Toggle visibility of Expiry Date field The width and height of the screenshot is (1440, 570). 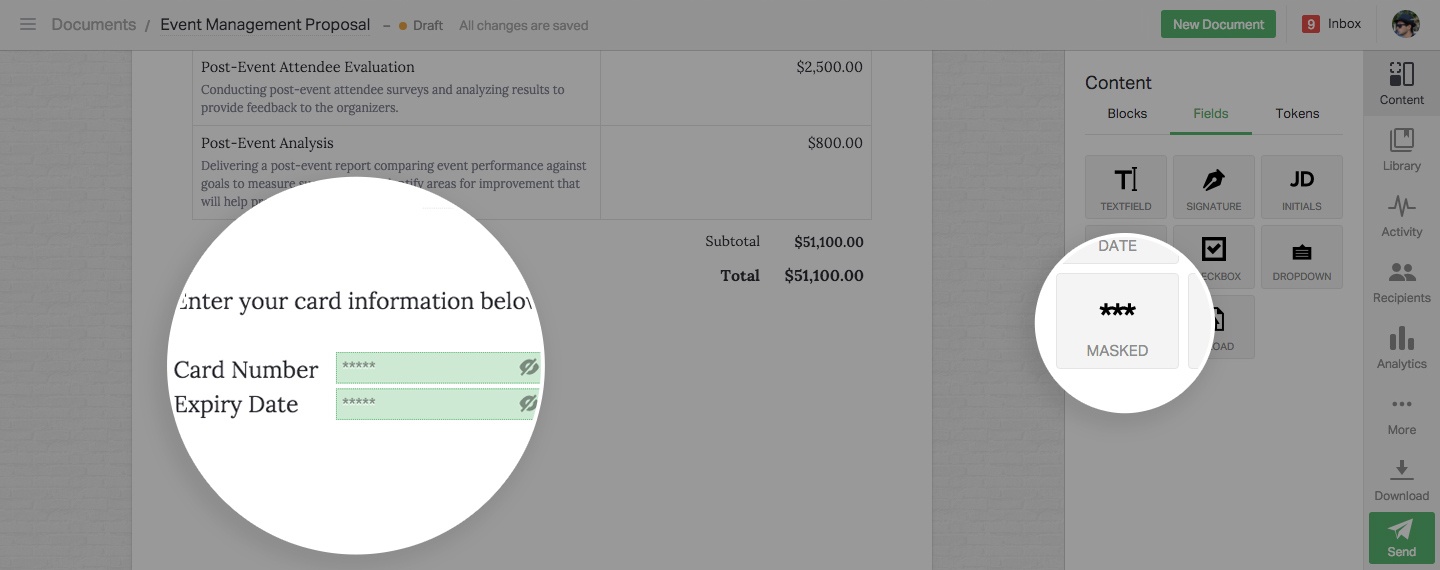coord(528,404)
